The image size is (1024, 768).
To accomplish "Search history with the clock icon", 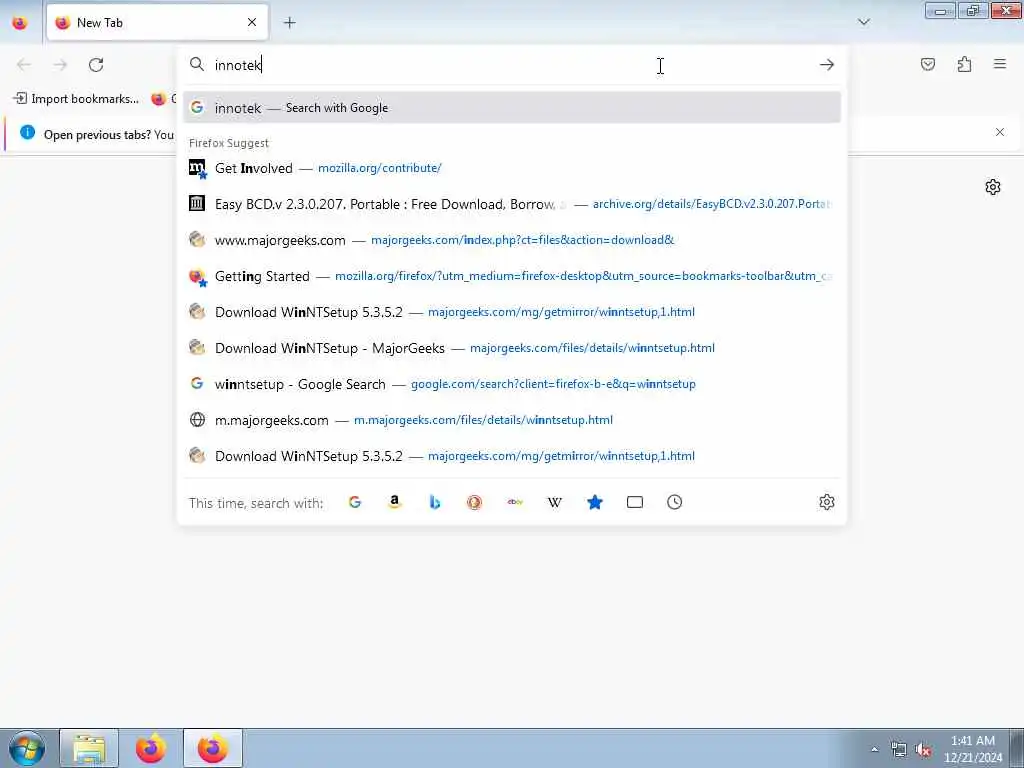I will click(675, 502).
